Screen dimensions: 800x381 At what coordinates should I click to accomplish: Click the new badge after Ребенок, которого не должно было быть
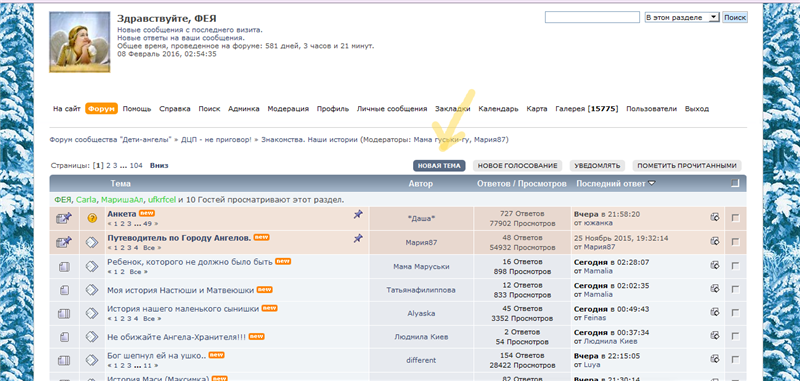click(x=283, y=261)
